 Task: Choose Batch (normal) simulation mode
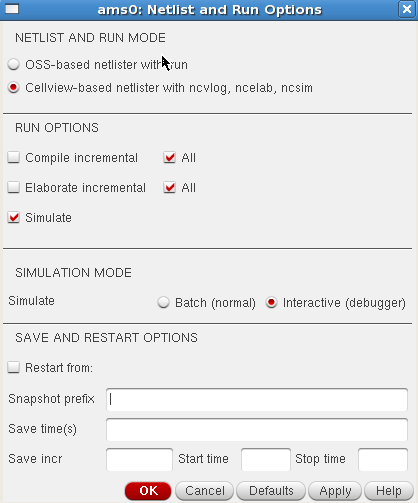(x=163, y=302)
